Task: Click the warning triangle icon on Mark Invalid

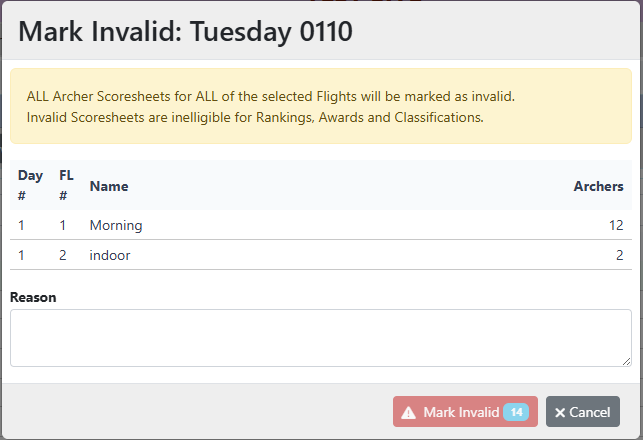Action: click(x=408, y=412)
